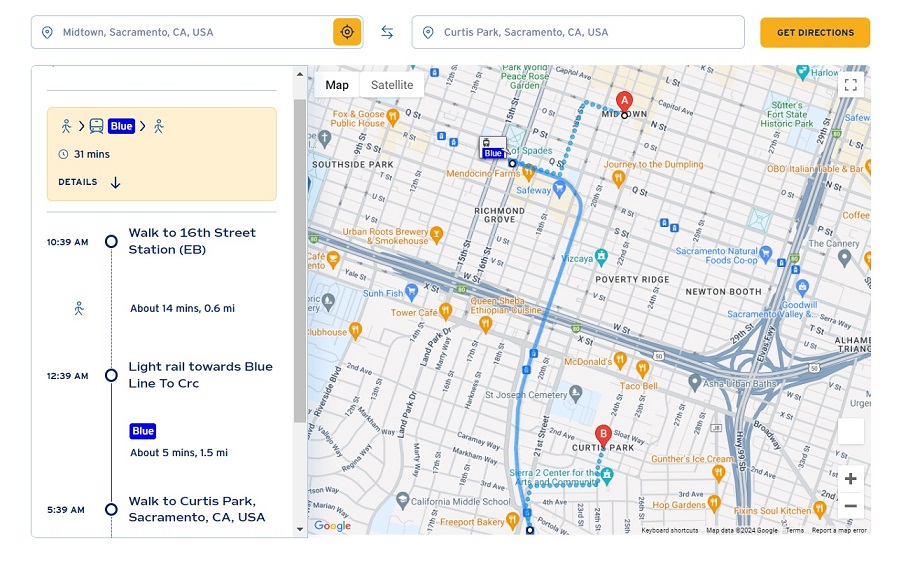Screen dimensions: 899x562
Task: Switch to the Satellite map view
Action: tap(392, 85)
